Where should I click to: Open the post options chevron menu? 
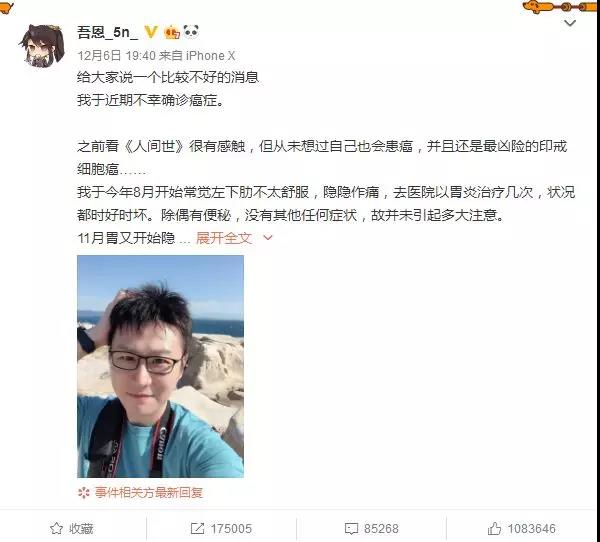click(x=570, y=23)
